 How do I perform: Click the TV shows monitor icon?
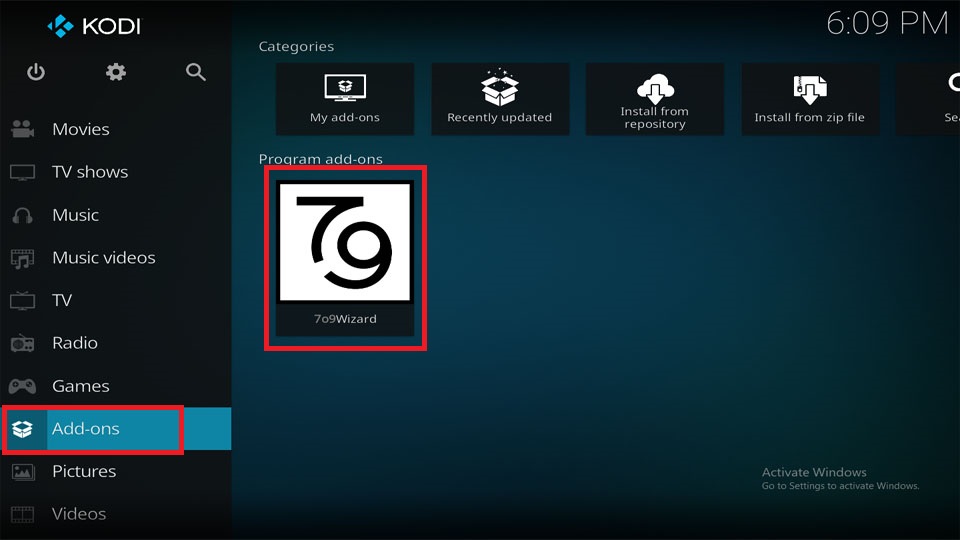click(23, 172)
